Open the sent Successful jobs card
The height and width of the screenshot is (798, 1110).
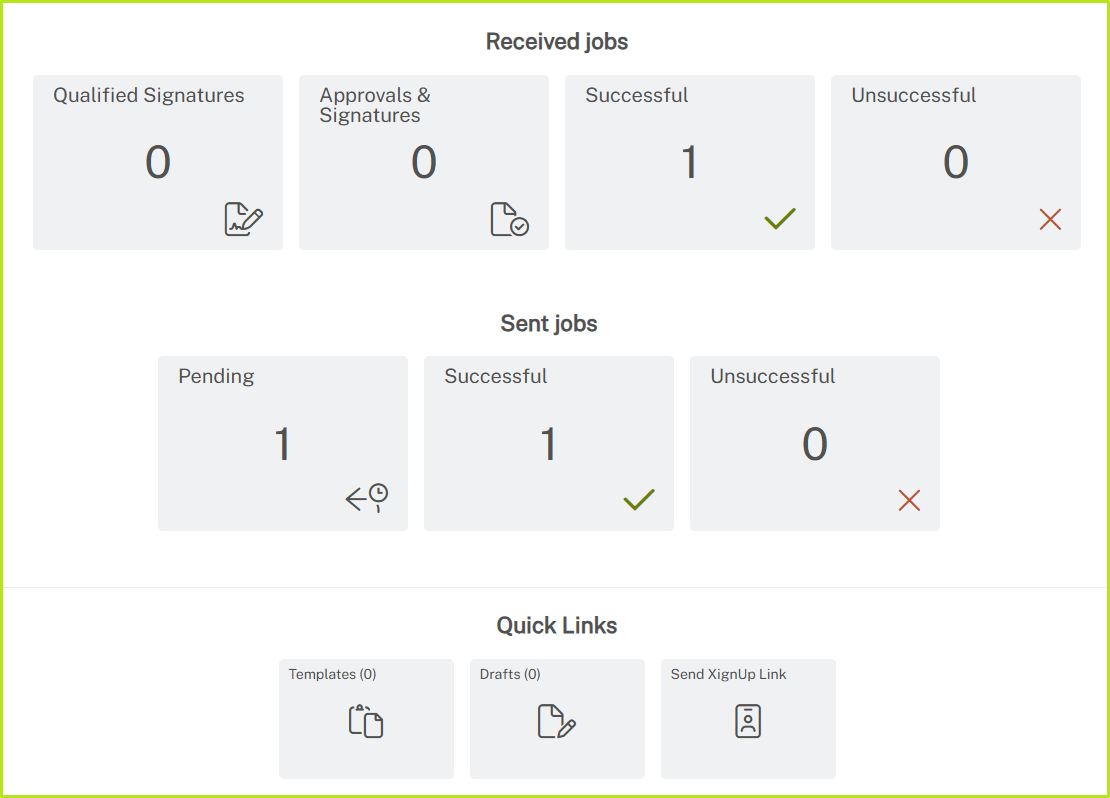[548, 442]
